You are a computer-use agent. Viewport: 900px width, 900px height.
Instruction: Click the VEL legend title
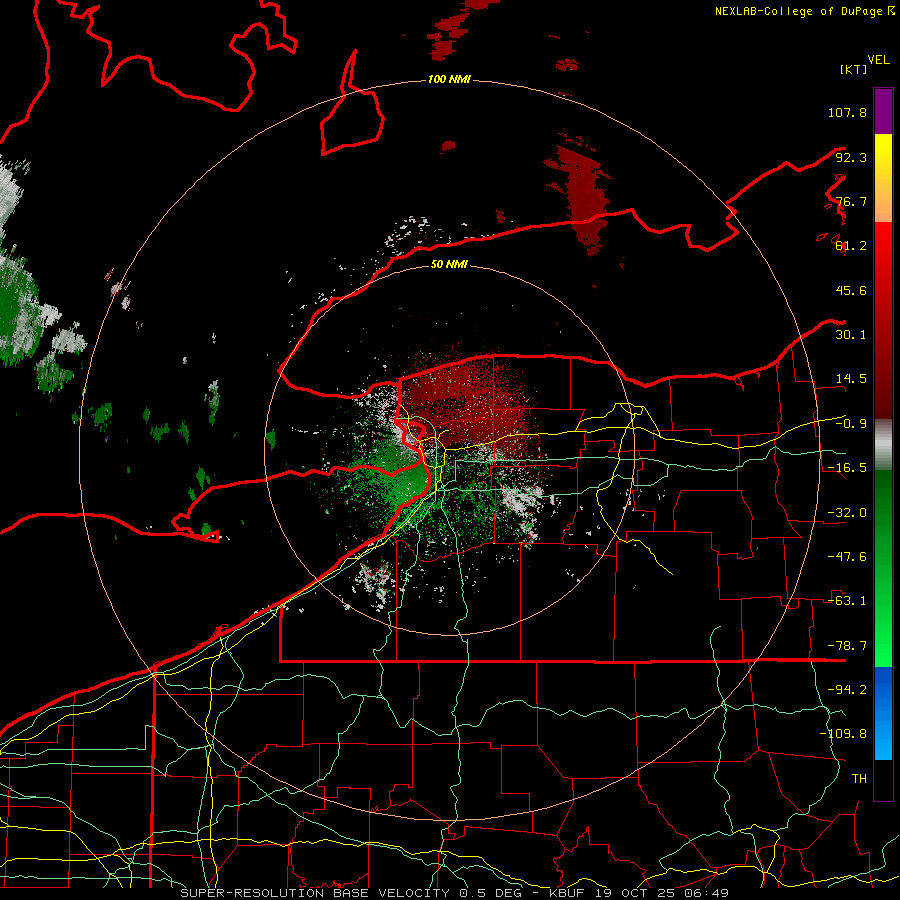click(878, 60)
